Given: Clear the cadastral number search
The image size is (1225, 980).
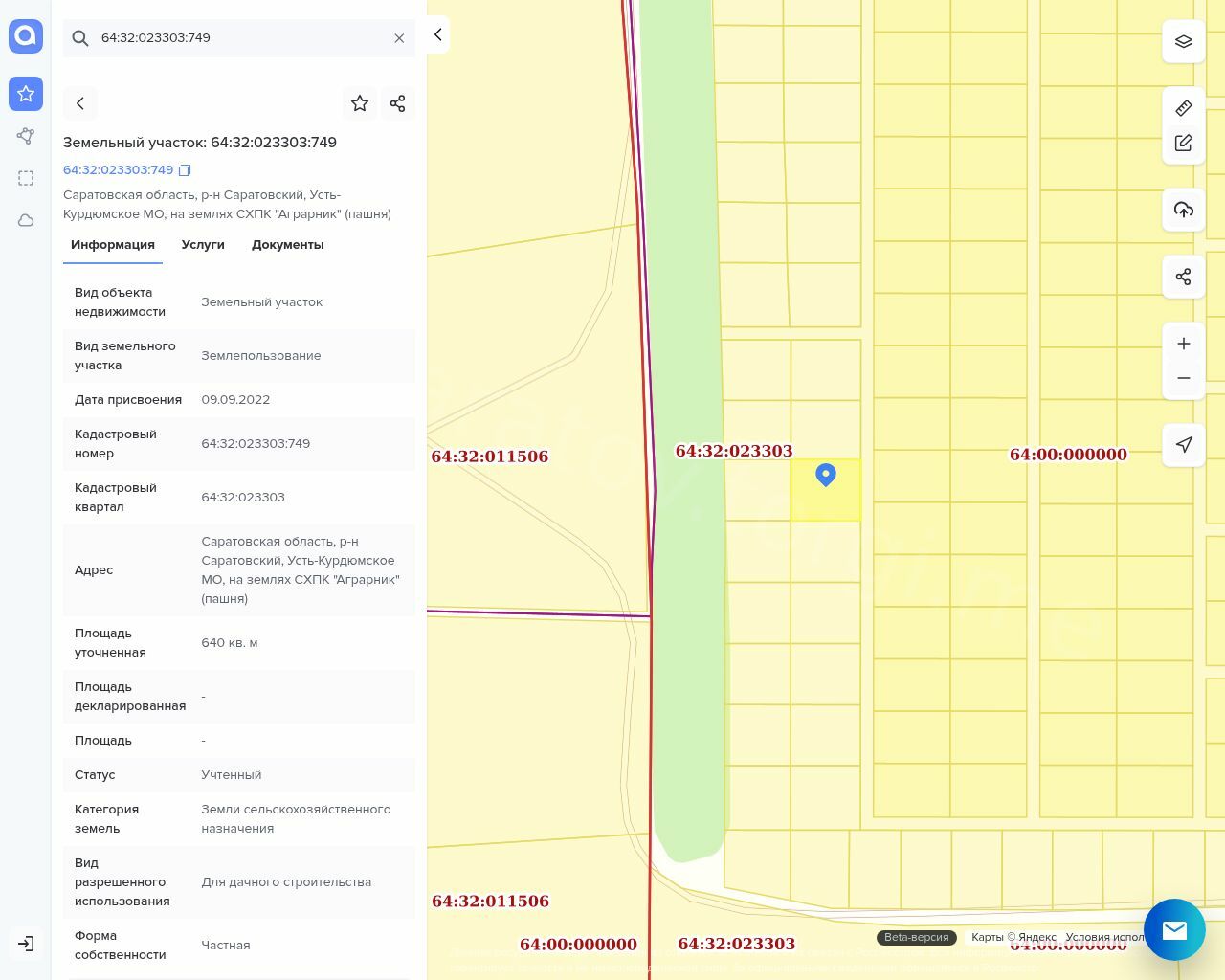Looking at the screenshot, I should 399,38.
